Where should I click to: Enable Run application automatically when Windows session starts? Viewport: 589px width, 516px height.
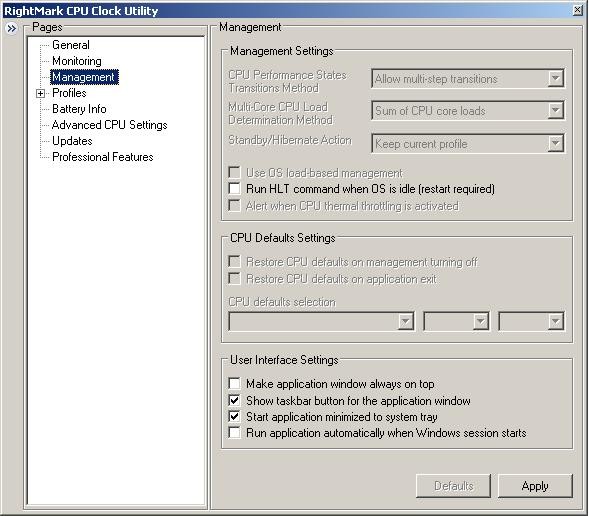coord(234,433)
